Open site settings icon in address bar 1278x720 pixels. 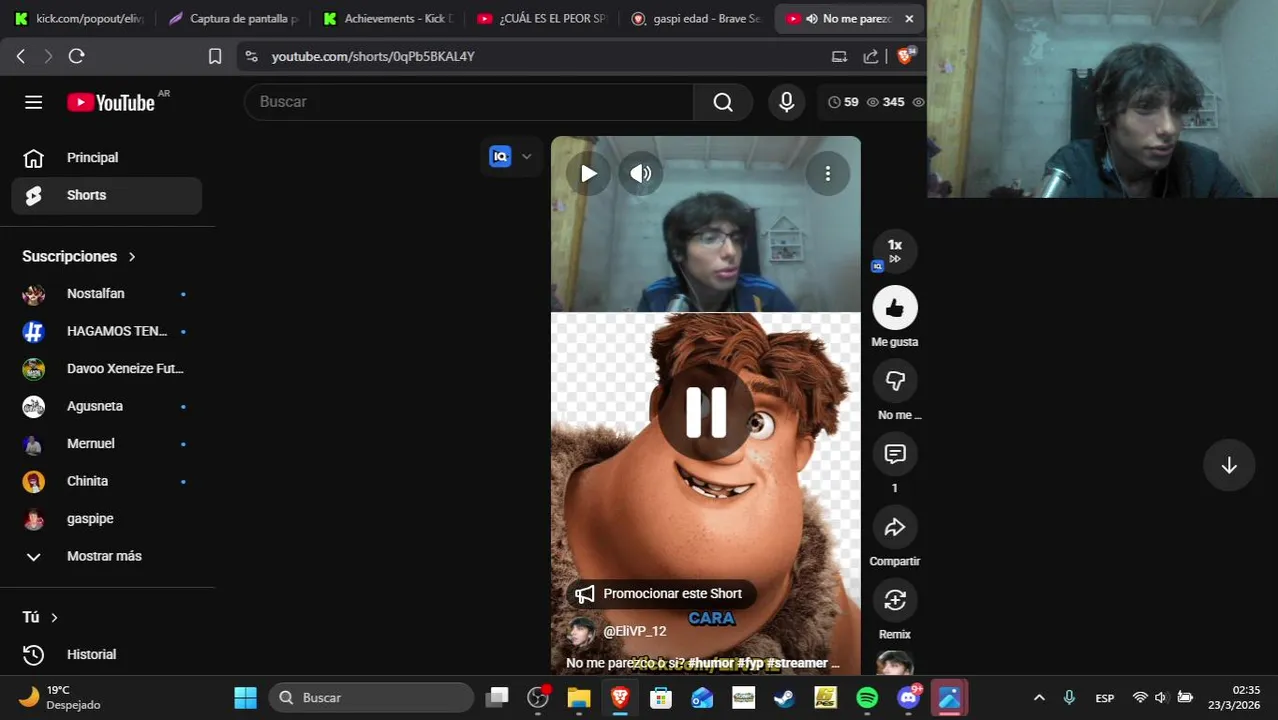click(251, 57)
